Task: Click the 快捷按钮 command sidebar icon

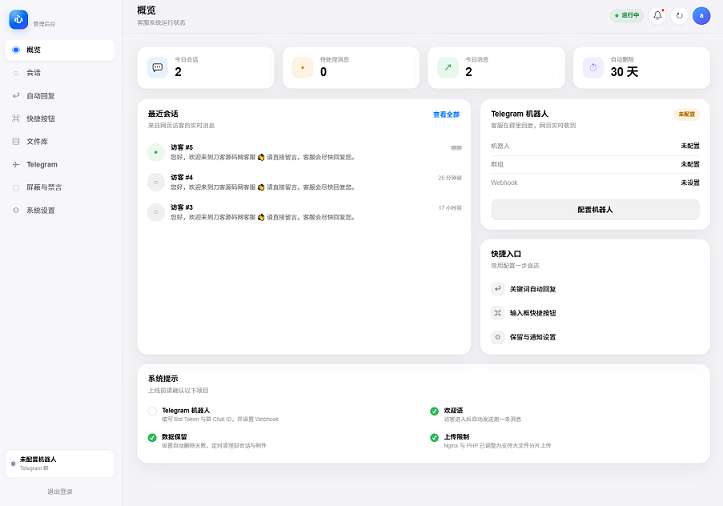Action: (16, 119)
